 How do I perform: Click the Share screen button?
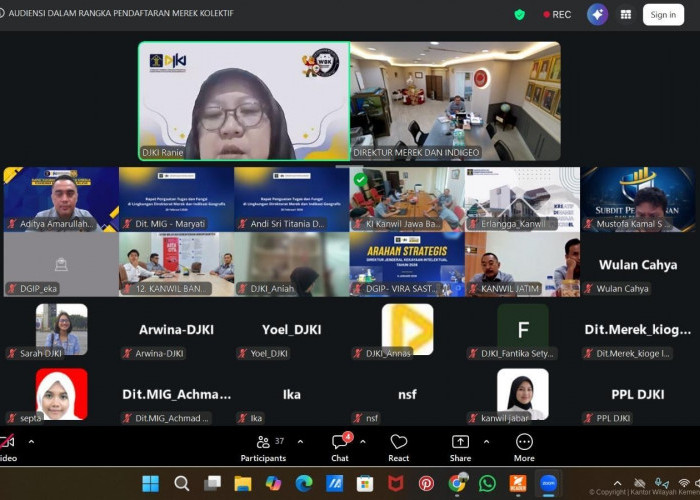pos(460,449)
